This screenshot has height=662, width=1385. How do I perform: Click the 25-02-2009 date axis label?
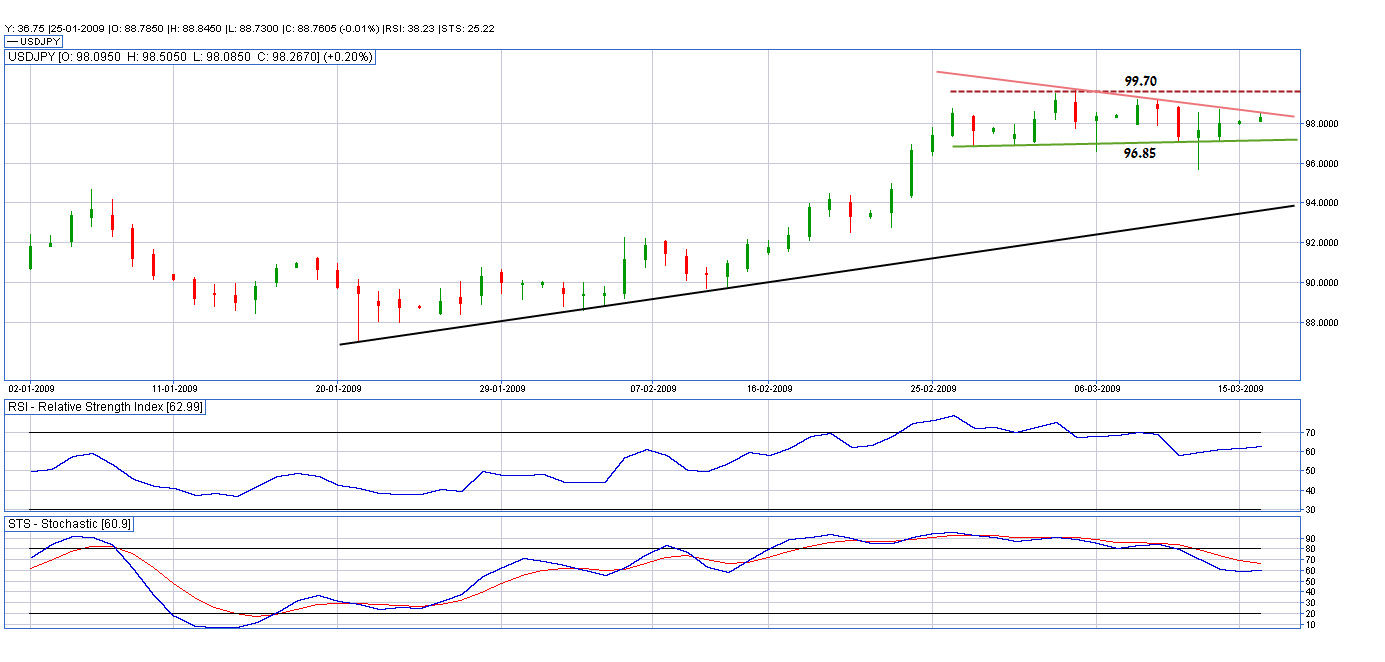(x=932, y=388)
